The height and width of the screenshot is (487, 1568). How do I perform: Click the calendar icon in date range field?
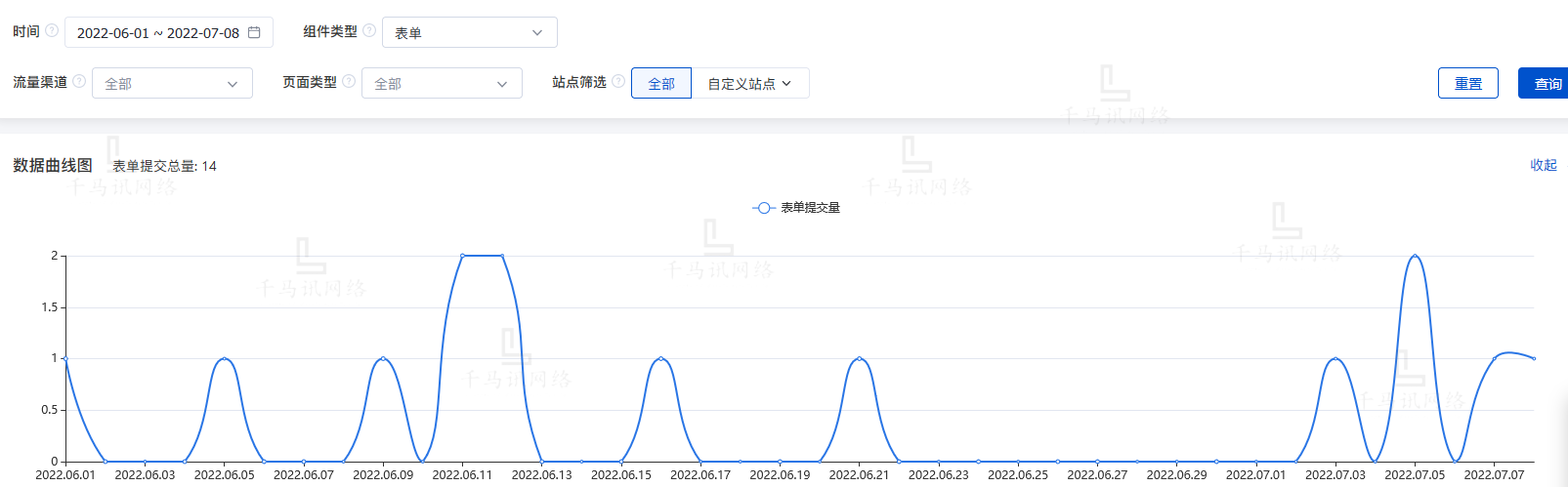[x=254, y=32]
